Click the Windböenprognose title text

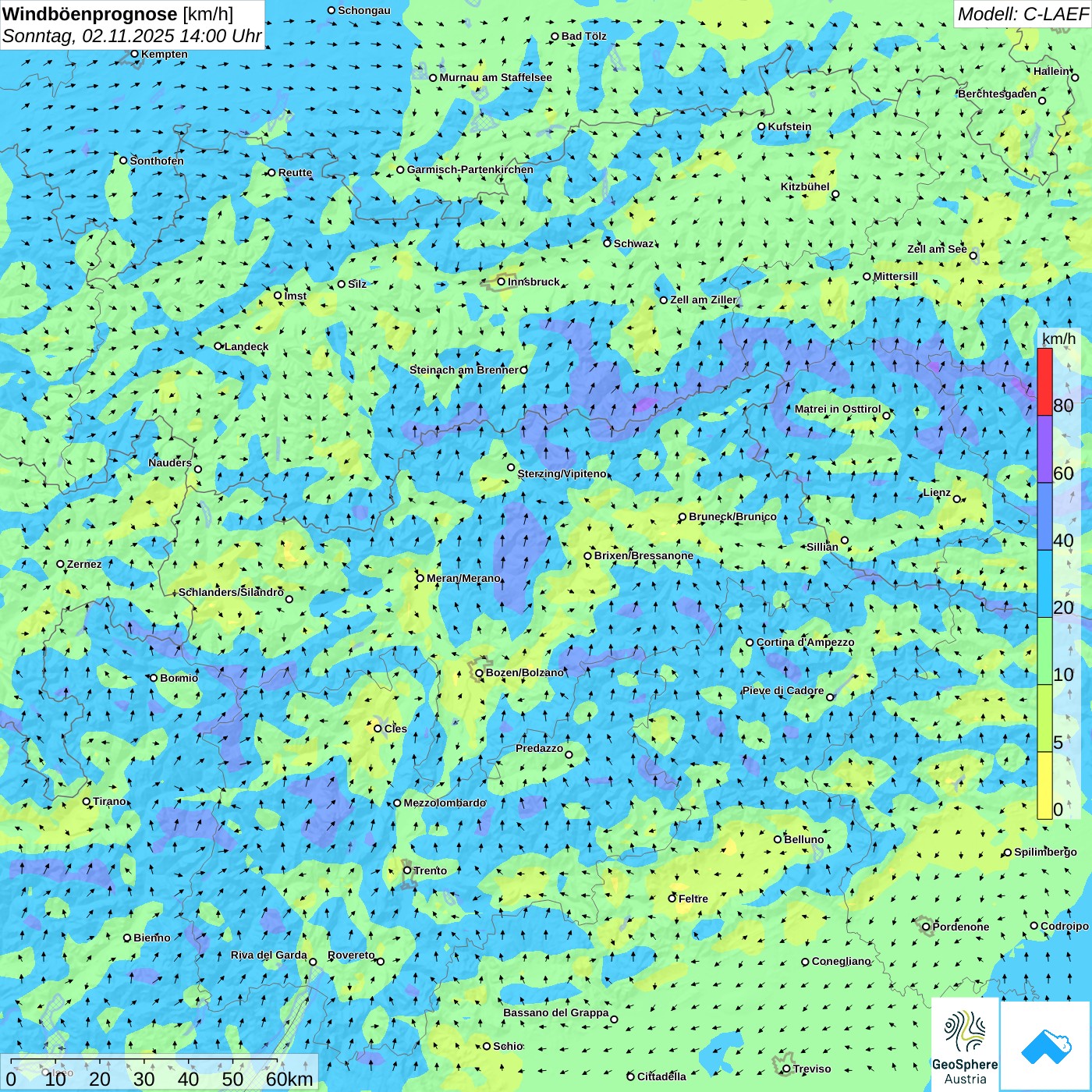pos(90,14)
